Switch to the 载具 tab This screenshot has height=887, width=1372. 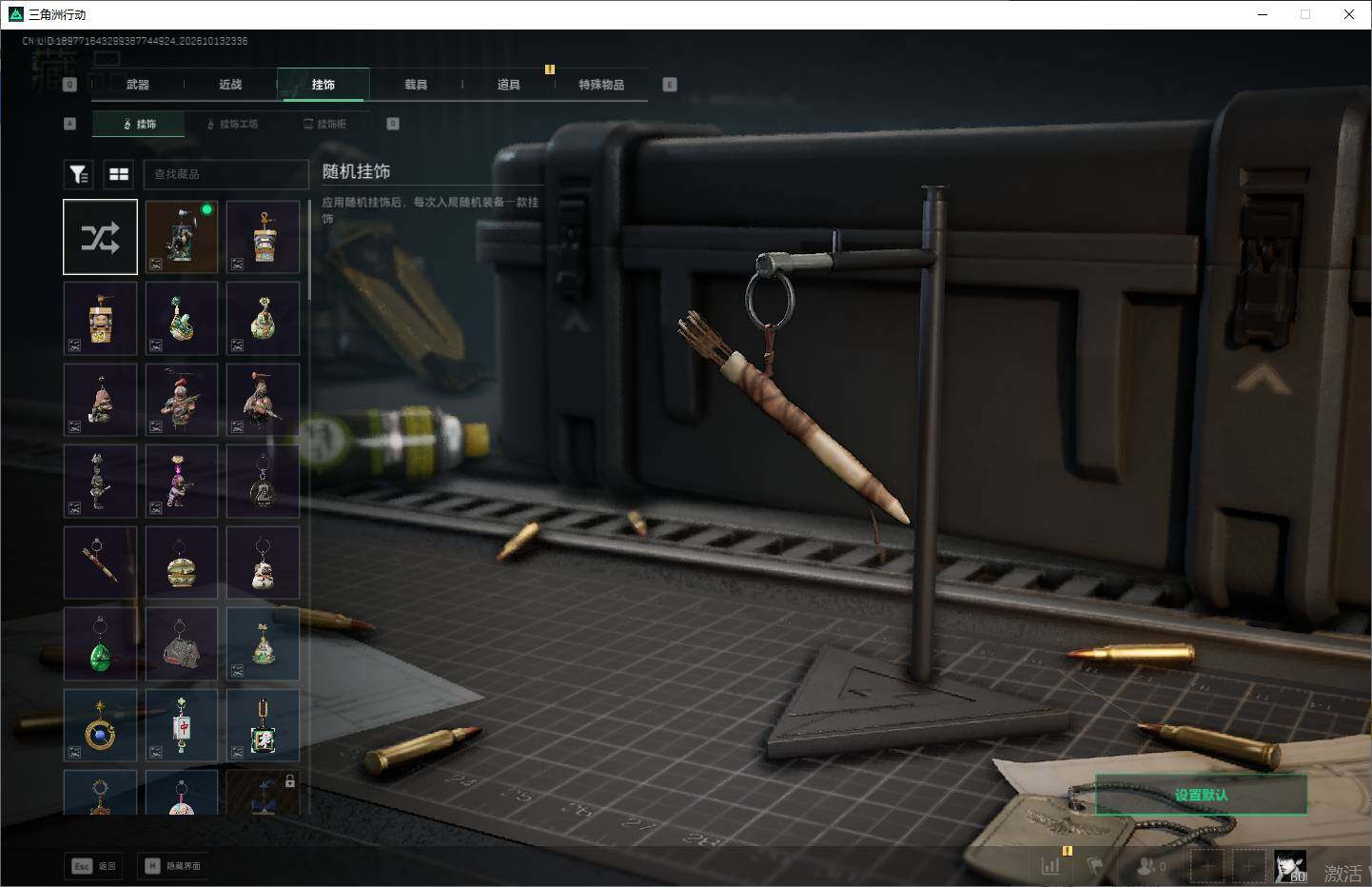(x=416, y=85)
